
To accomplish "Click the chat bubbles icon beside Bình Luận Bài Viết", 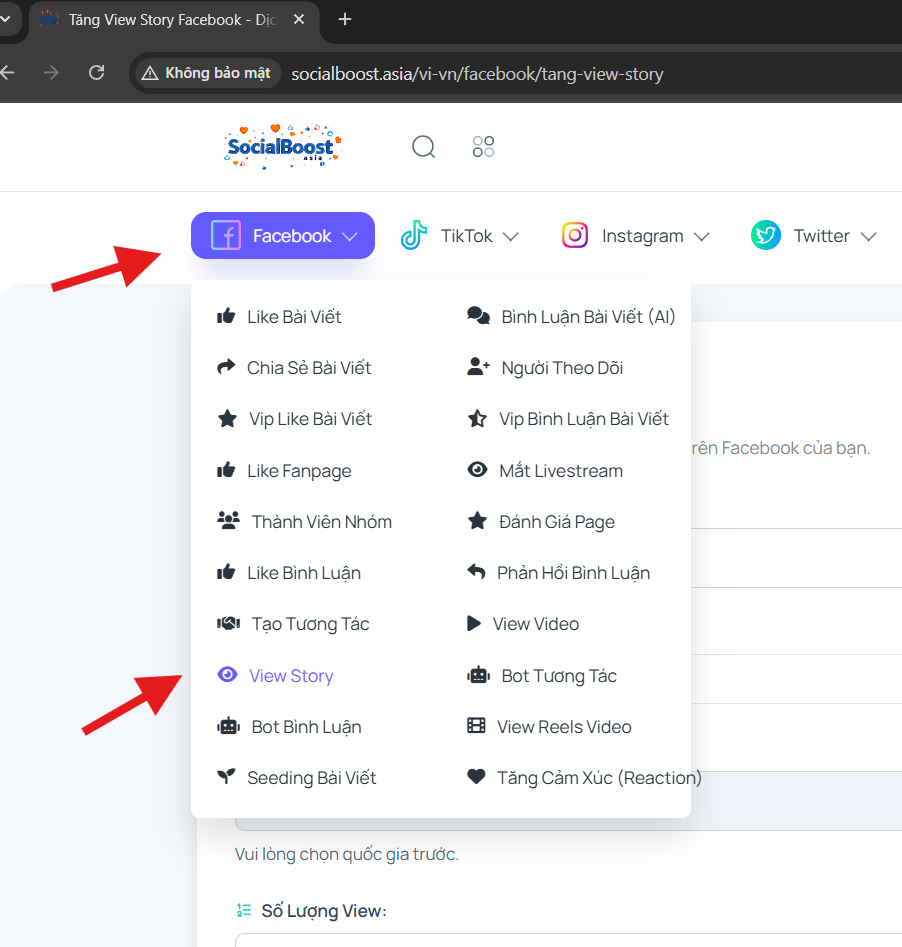I will click(478, 316).
